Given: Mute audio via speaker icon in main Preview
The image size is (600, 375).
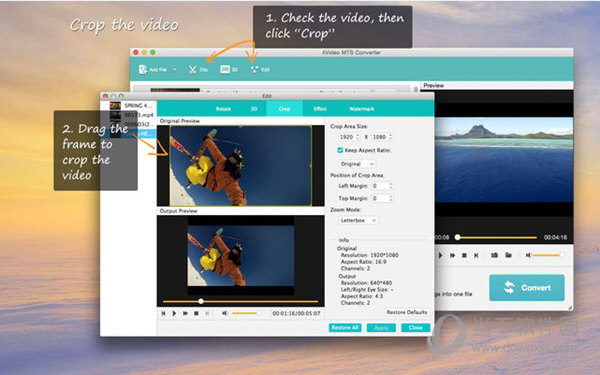Looking at the screenshot, I should [528, 255].
